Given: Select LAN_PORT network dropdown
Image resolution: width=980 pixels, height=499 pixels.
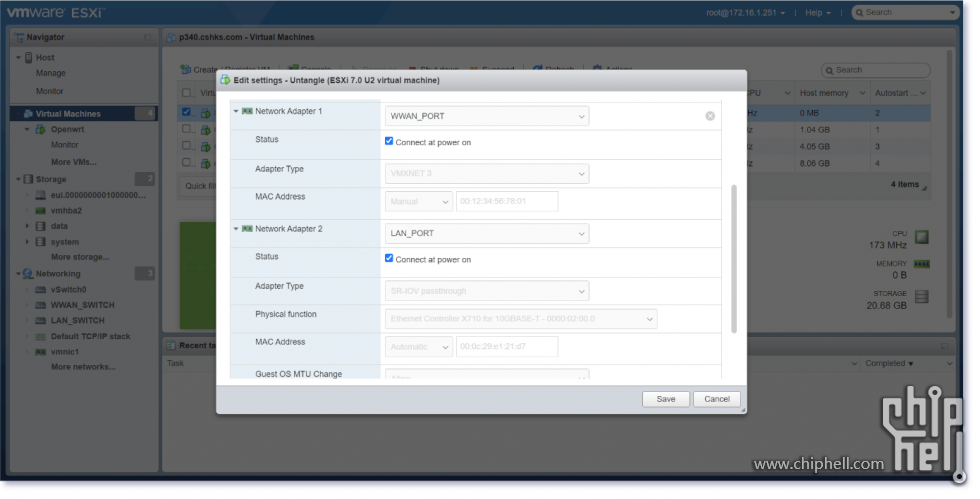Looking at the screenshot, I should tap(487, 233).
